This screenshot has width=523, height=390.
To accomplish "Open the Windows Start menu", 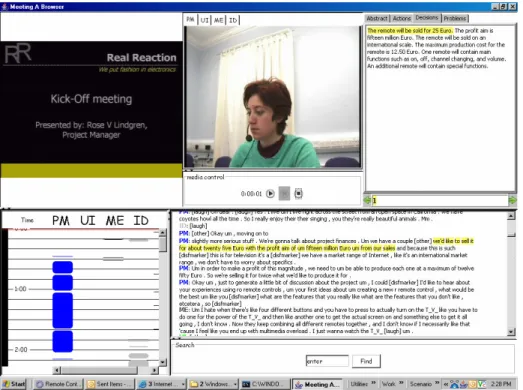I will (14, 384).
